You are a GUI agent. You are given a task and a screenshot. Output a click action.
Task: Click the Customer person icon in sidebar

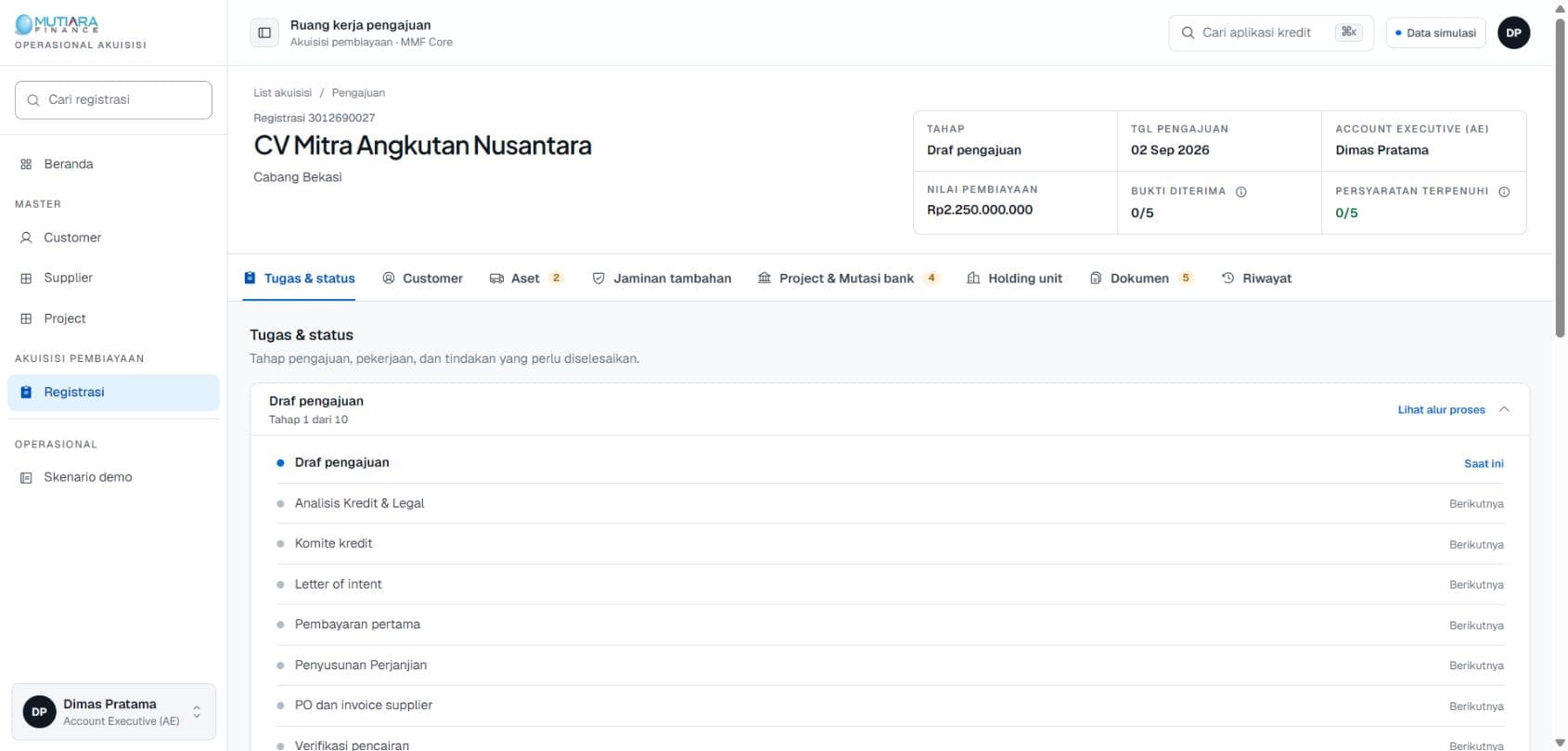pyautogui.click(x=26, y=238)
